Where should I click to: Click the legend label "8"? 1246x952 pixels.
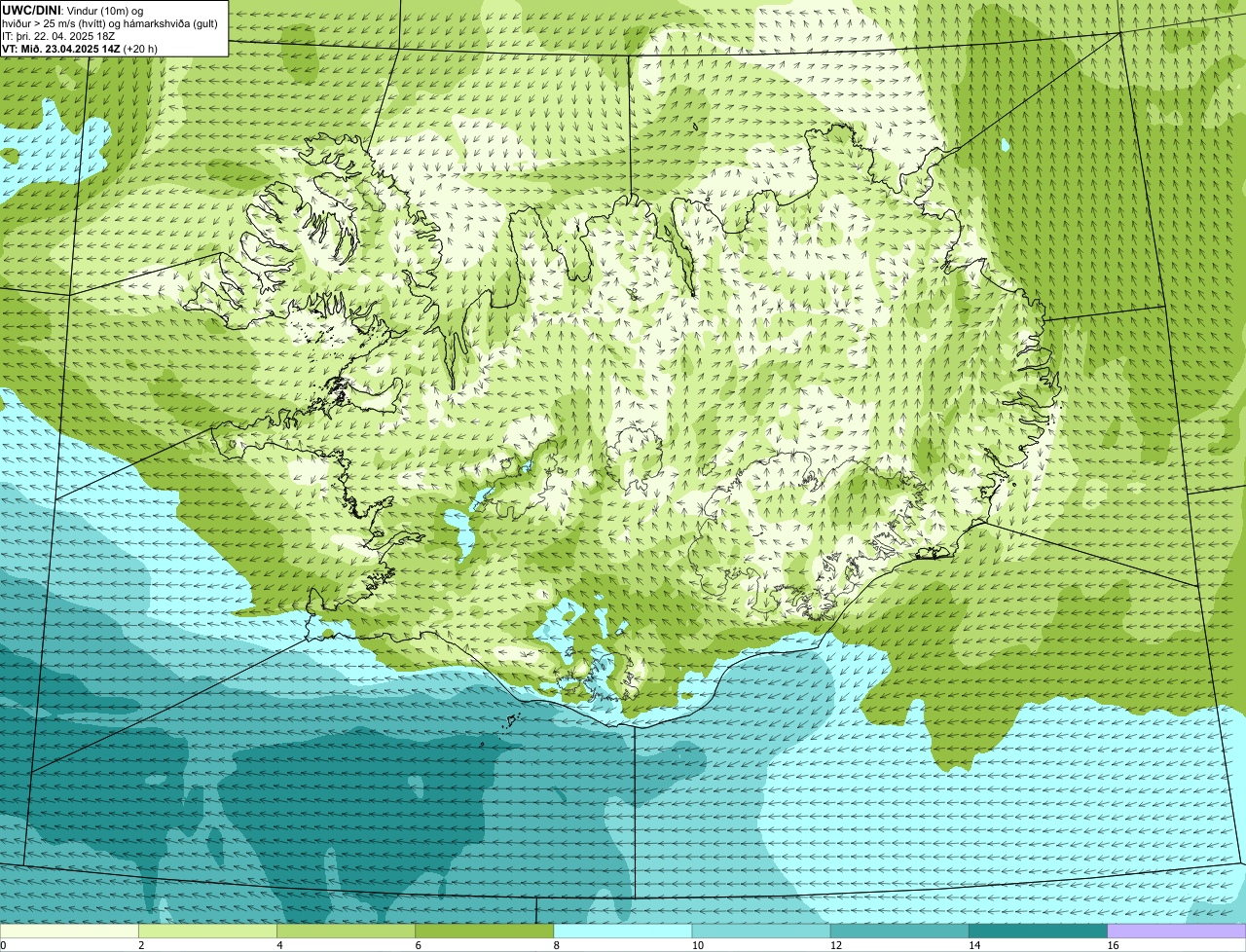pos(557,945)
